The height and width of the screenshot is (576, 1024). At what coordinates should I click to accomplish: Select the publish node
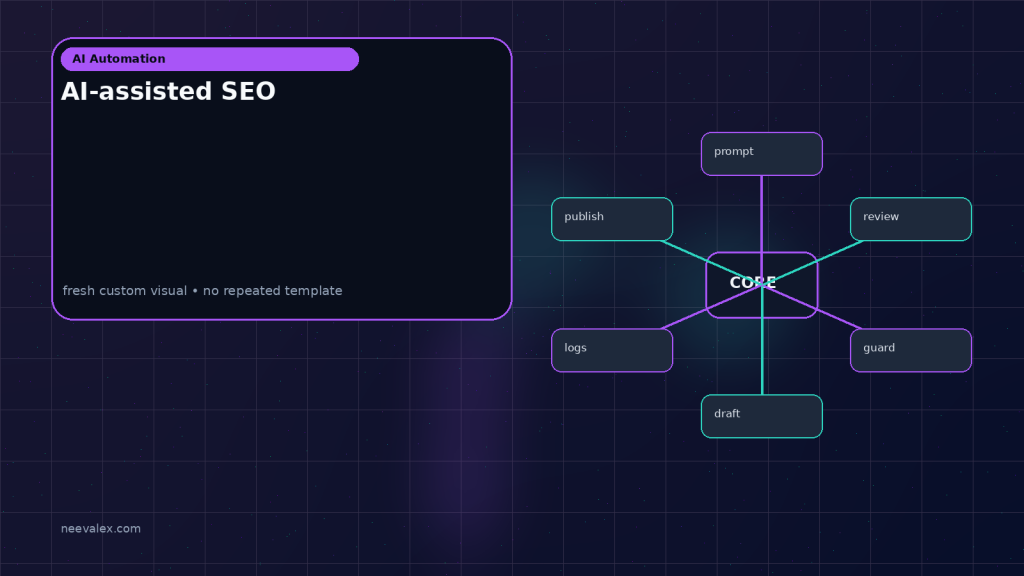[x=612, y=219]
